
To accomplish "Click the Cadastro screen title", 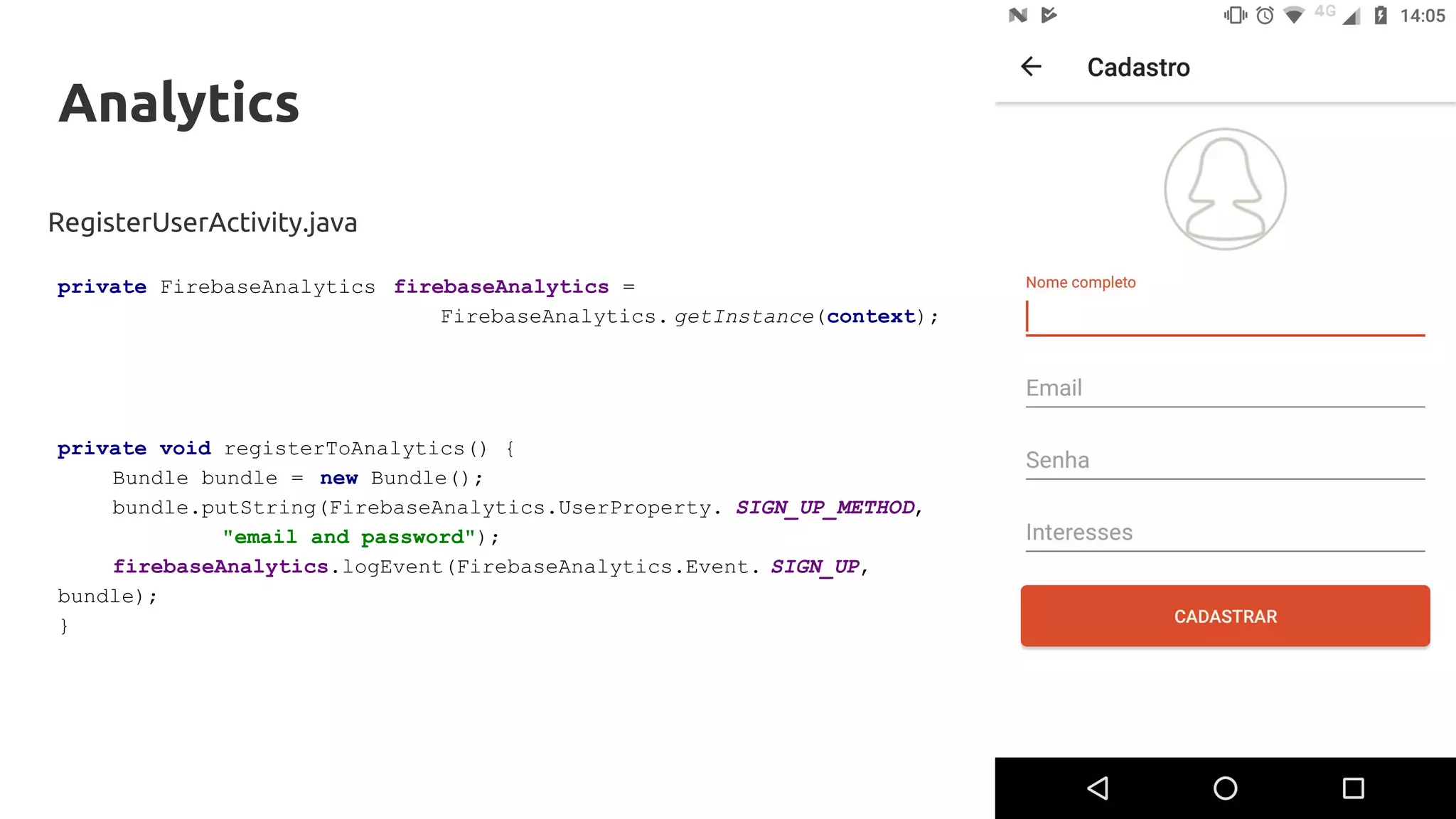I will [x=1138, y=68].
